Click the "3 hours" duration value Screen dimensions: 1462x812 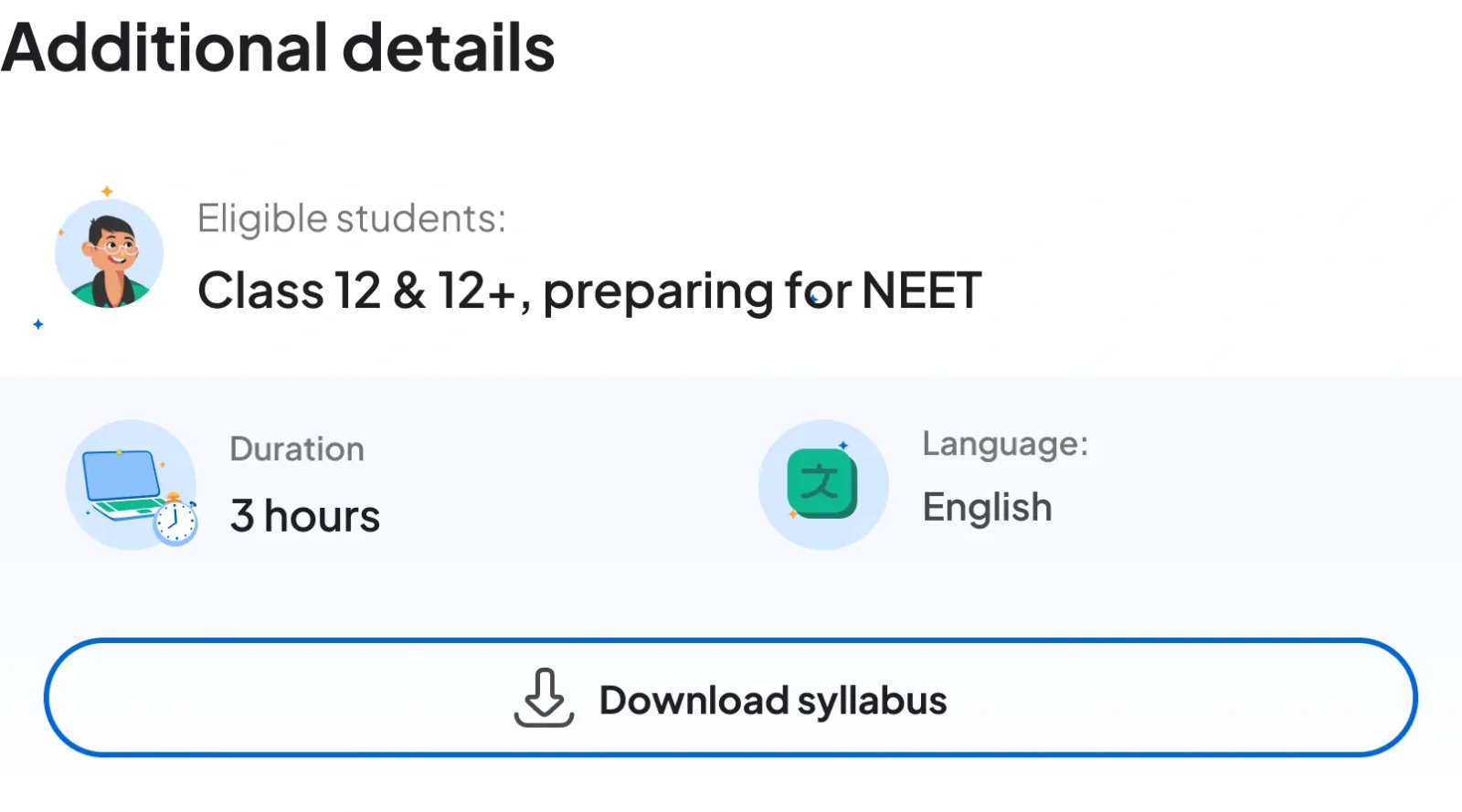coord(305,516)
